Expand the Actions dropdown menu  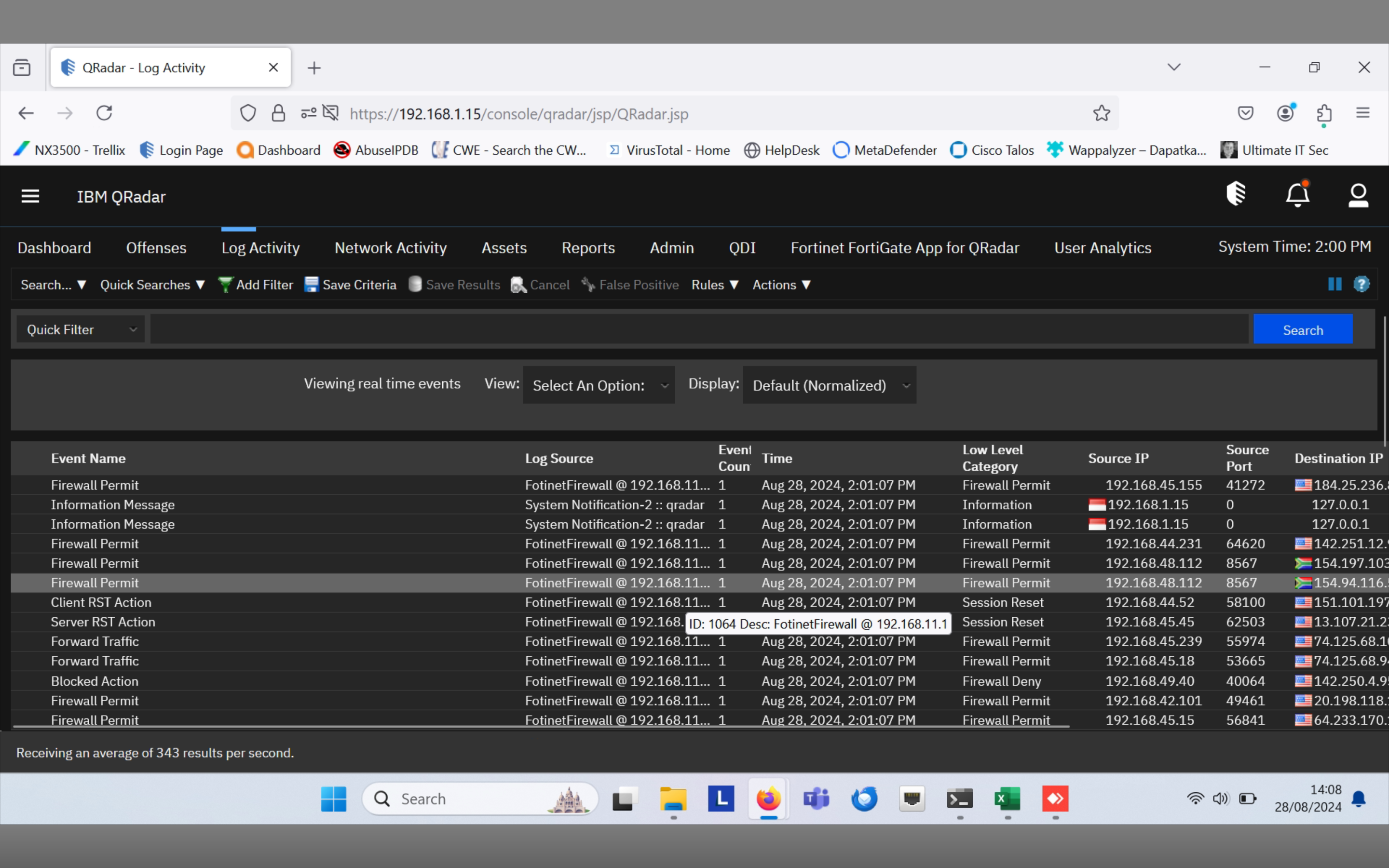pyautogui.click(x=781, y=285)
